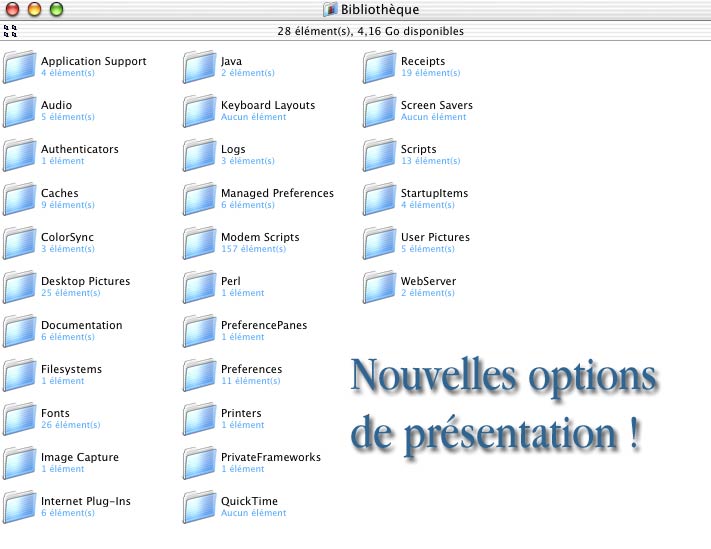
Task: Click the 'Internet Plug-Ins' folder name
Action: coord(86,501)
